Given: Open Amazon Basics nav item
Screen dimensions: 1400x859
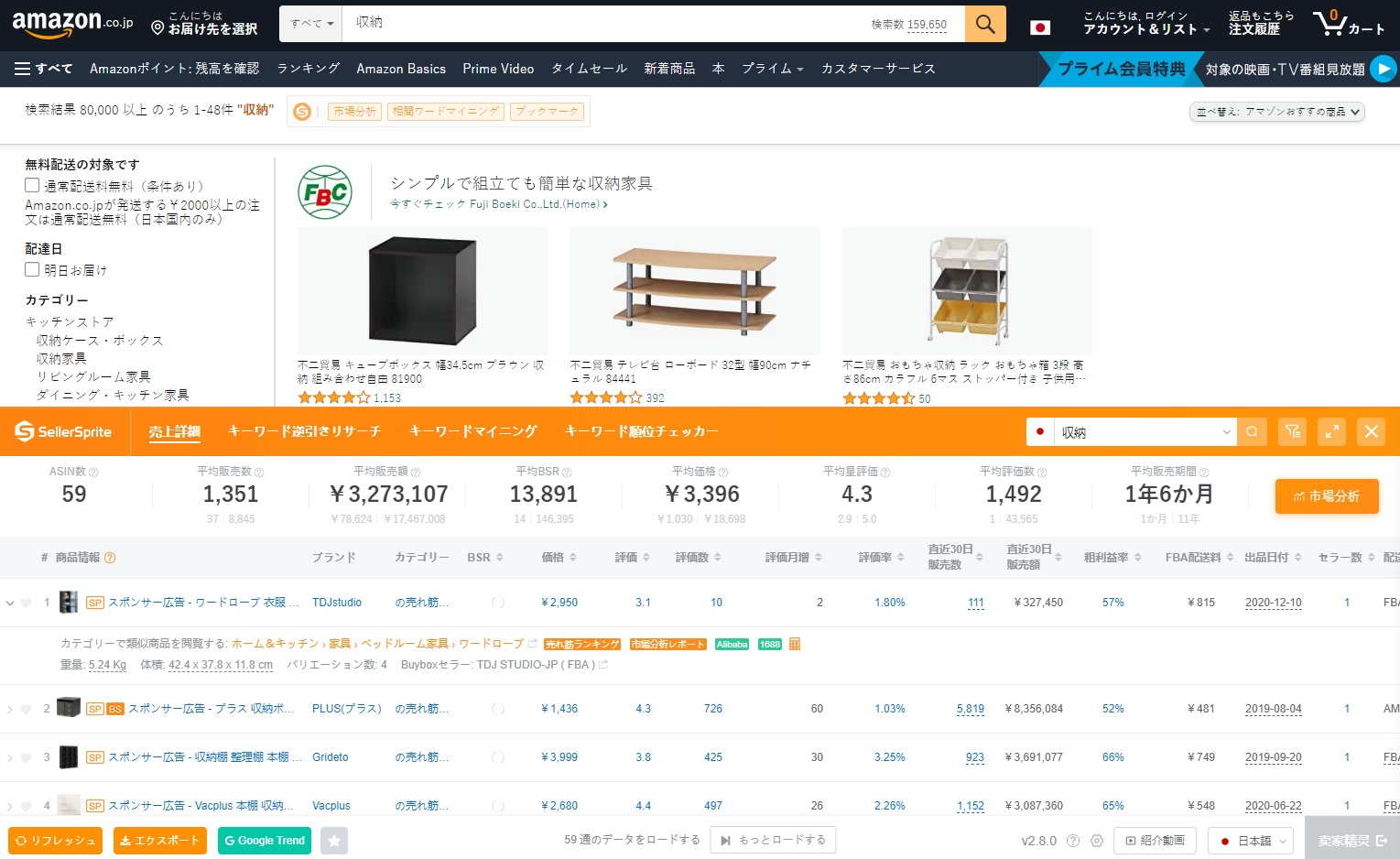Looking at the screenshot, I should point(401,69).
